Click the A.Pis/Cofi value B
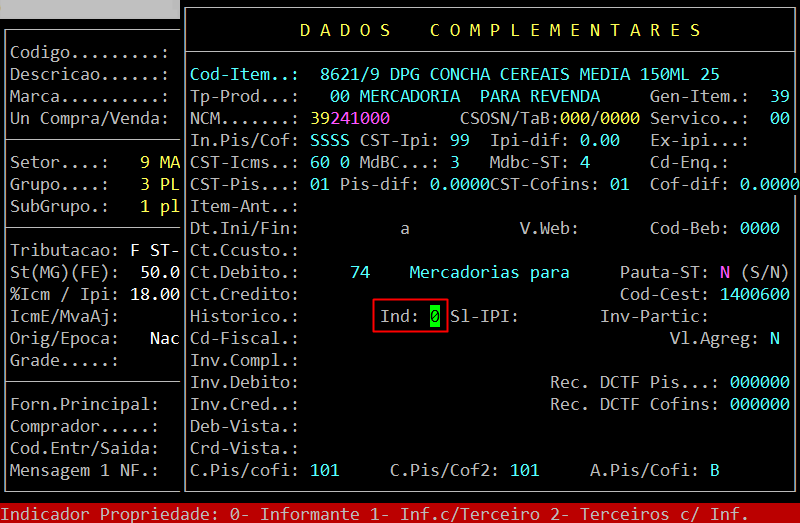This screenshot has height=523, width=800. pos(714,471)
